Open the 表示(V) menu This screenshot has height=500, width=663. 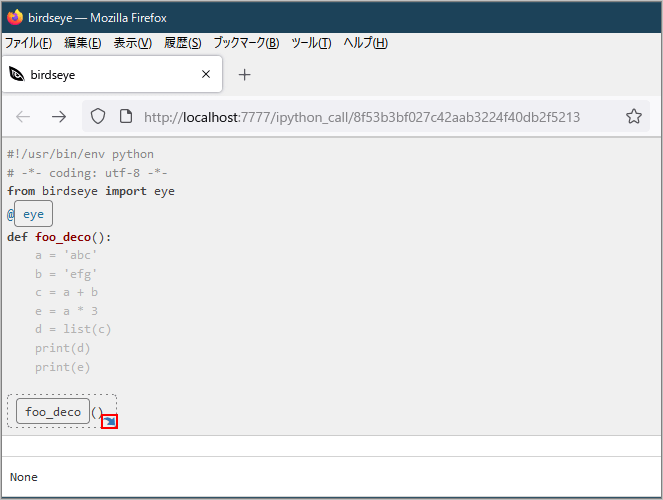coord(133,43)
